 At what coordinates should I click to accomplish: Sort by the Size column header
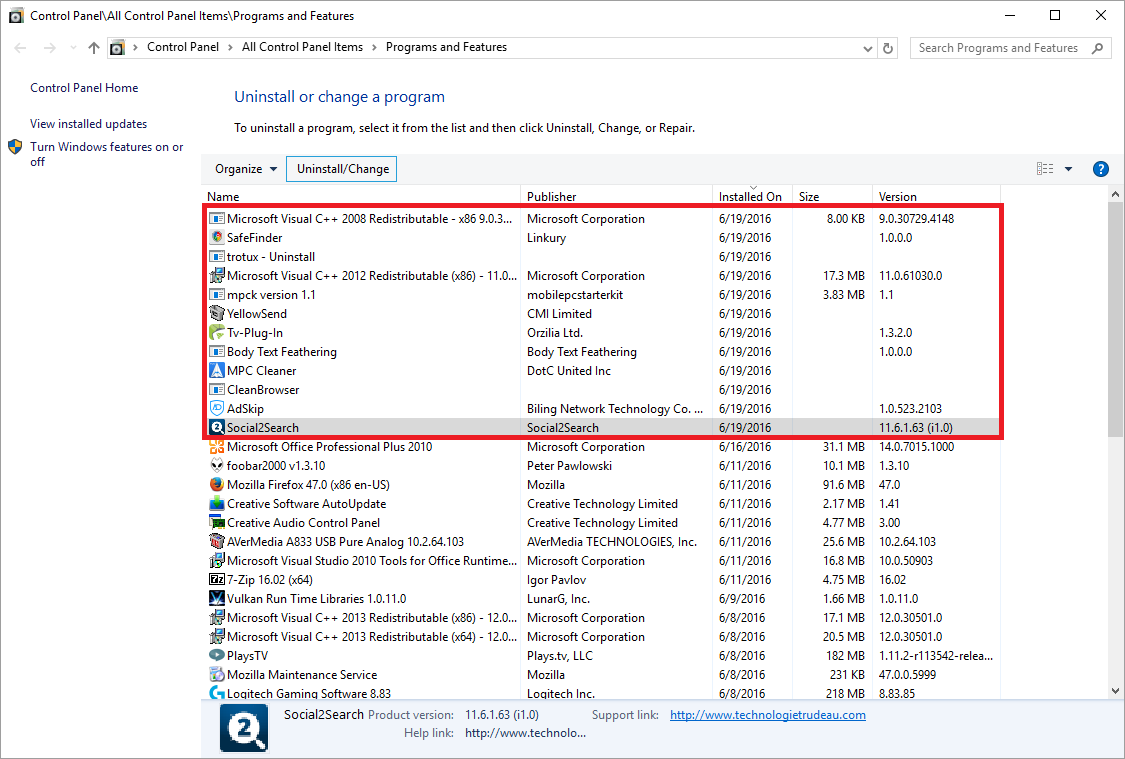click(x=832, y=197)
